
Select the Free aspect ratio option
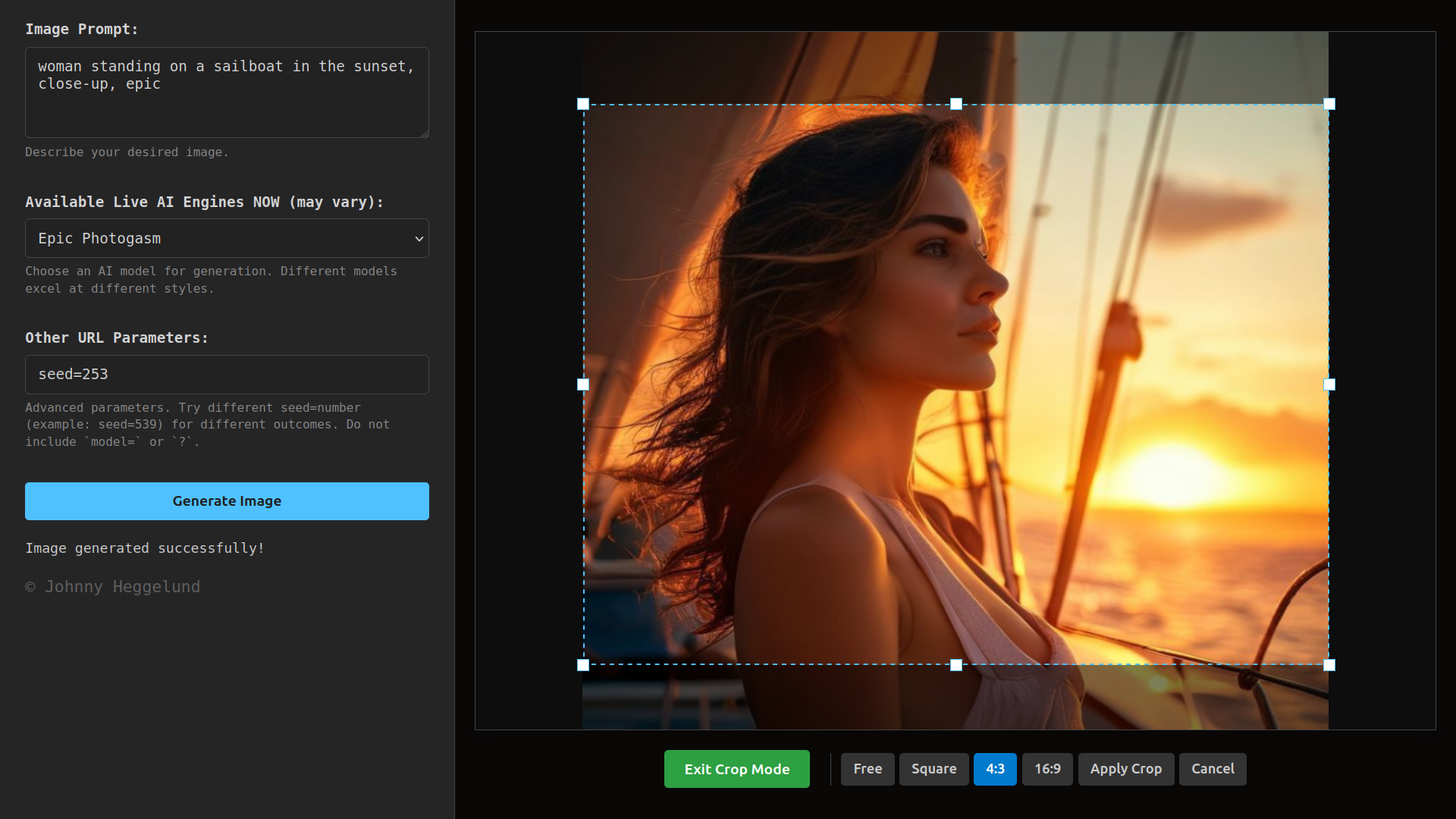868,769
